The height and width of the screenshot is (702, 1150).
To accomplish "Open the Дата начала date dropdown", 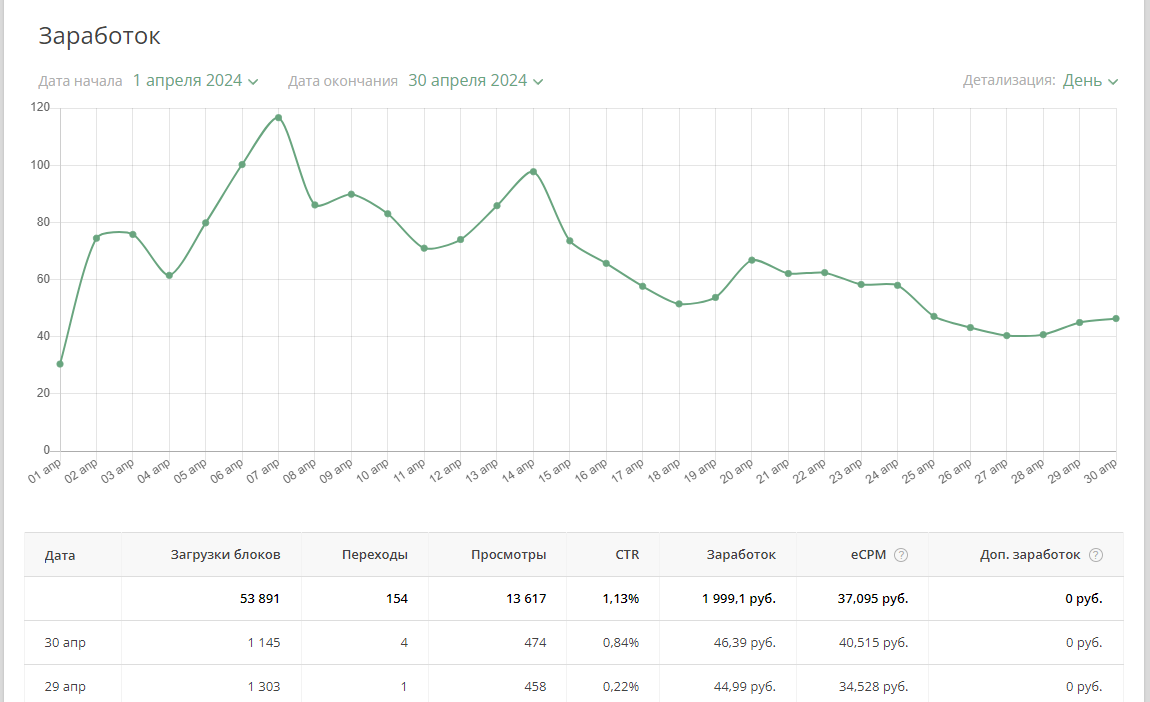I will click(196, 81).
